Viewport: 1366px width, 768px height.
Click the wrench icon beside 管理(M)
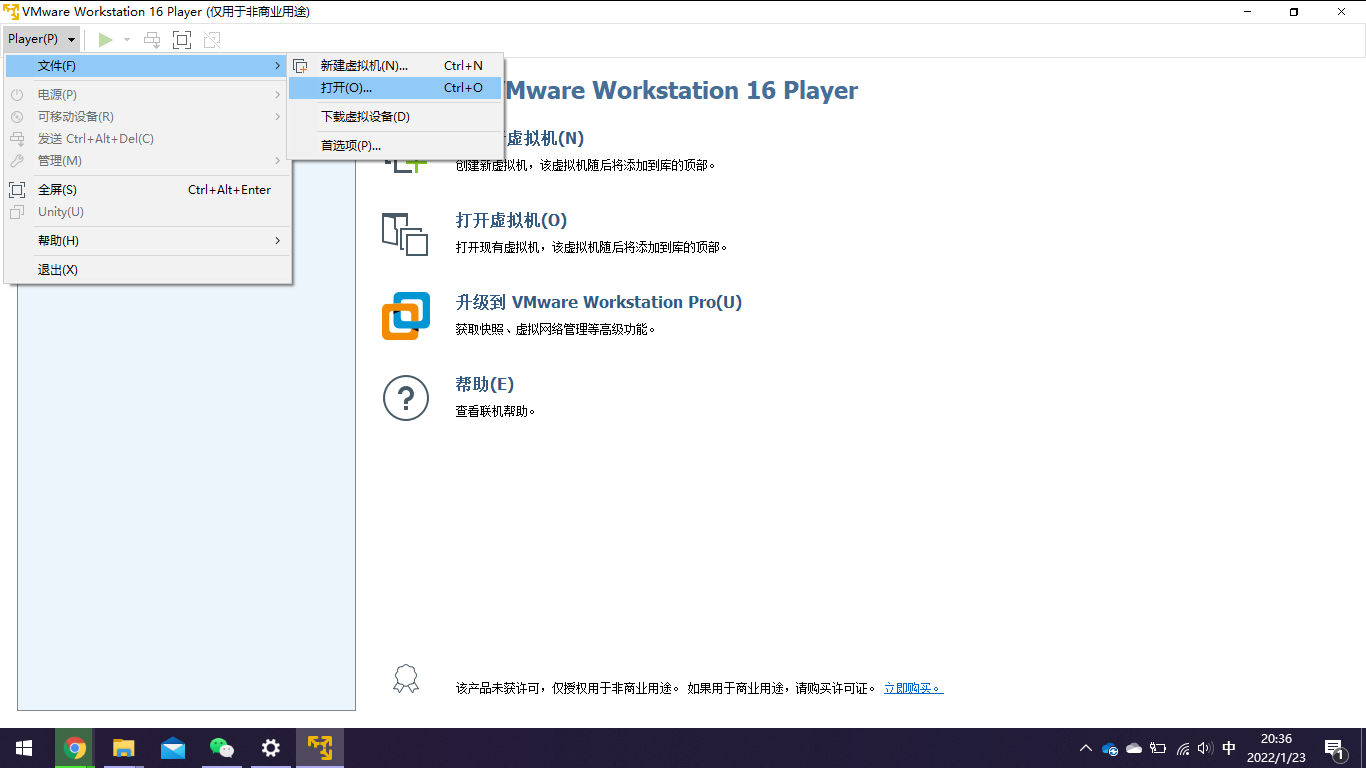tap(17, 160)
